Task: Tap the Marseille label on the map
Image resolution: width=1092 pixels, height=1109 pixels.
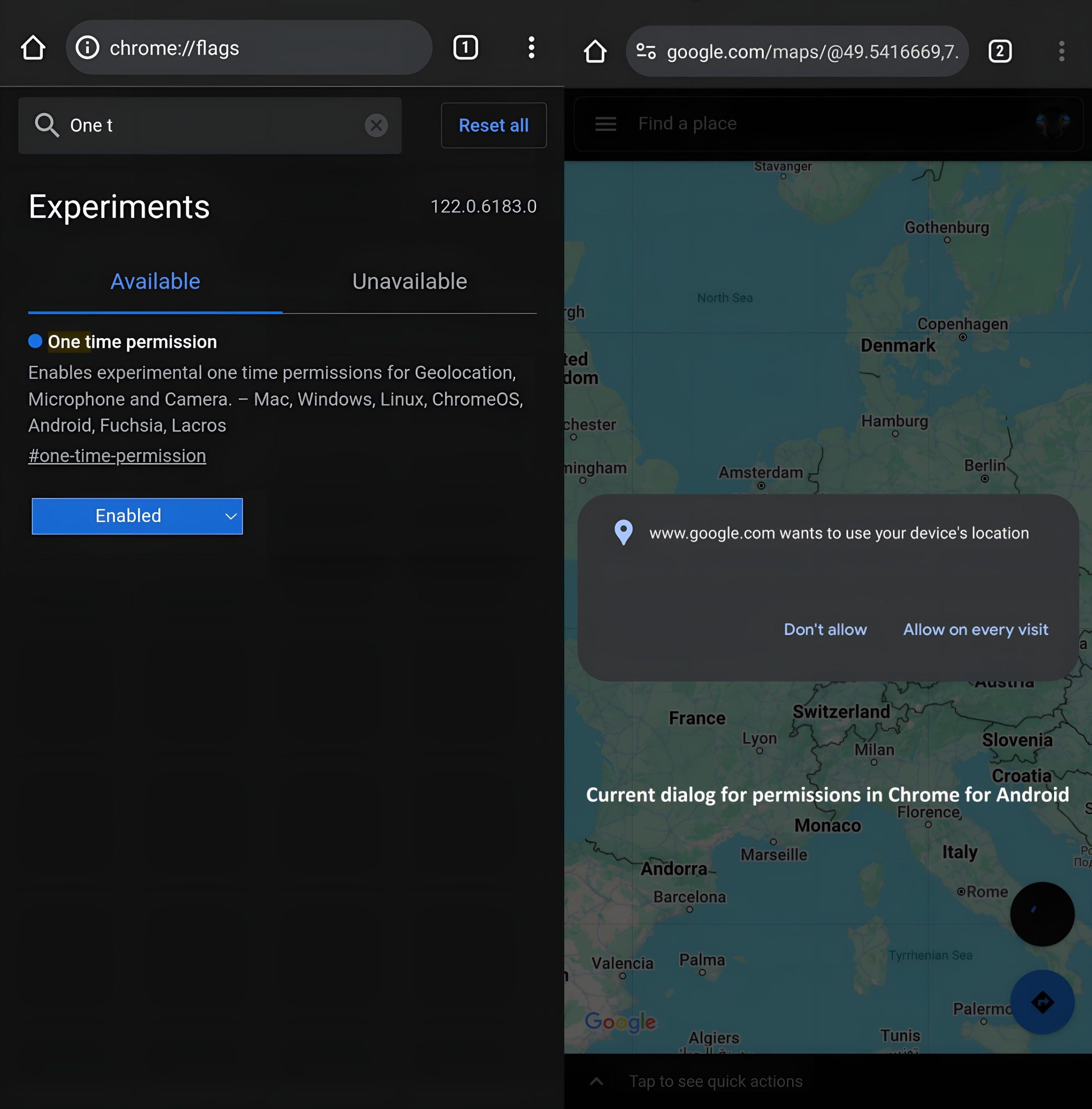Action: tap(773, 855)
